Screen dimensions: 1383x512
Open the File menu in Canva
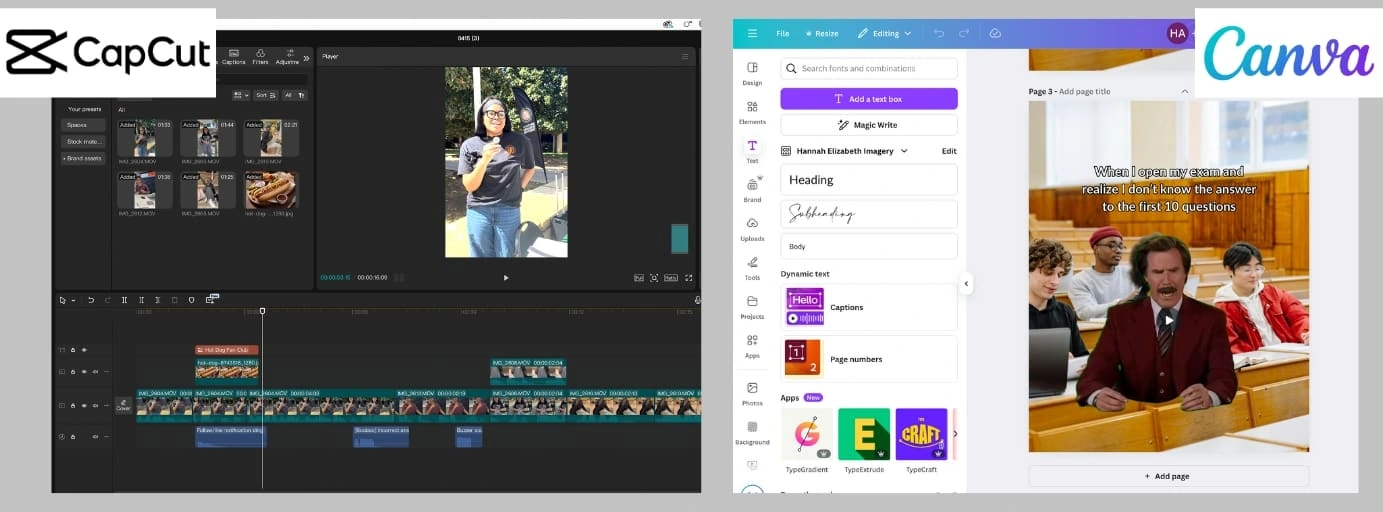coord(783,33)
